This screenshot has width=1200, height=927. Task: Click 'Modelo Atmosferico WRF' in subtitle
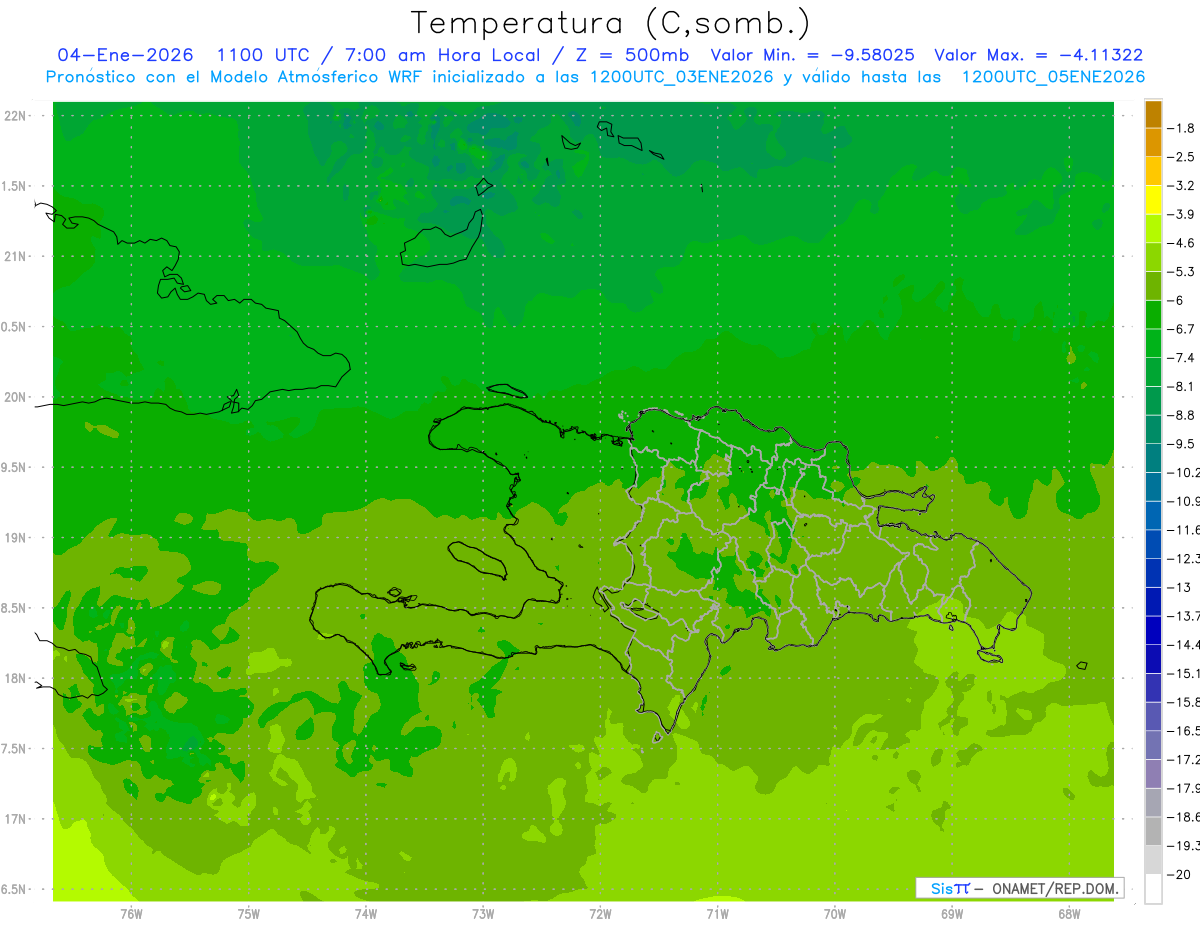click(x=304, y=77)
